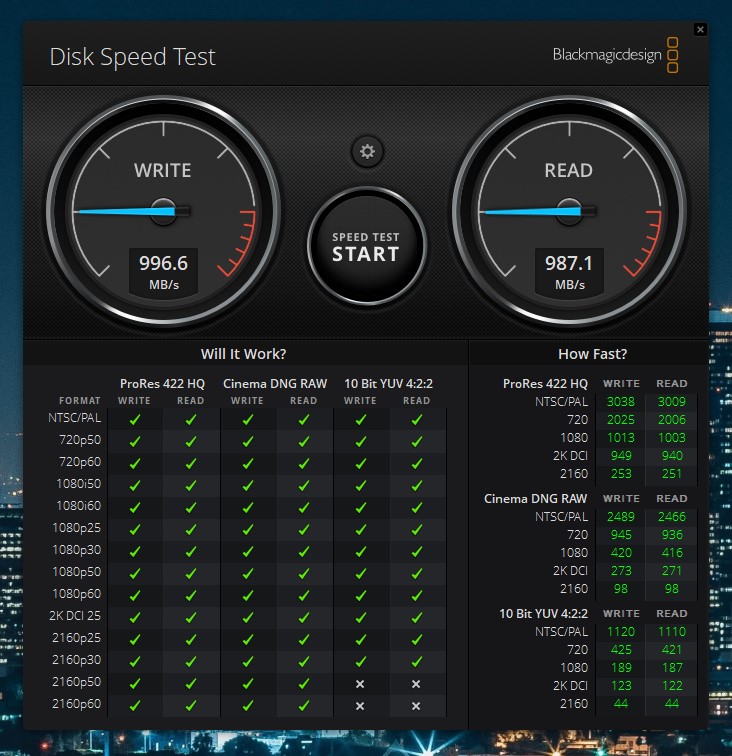Click 10 Bit YUV 4:2:2 heading in How Fast

pyautogui.click(x=543, y=614)
